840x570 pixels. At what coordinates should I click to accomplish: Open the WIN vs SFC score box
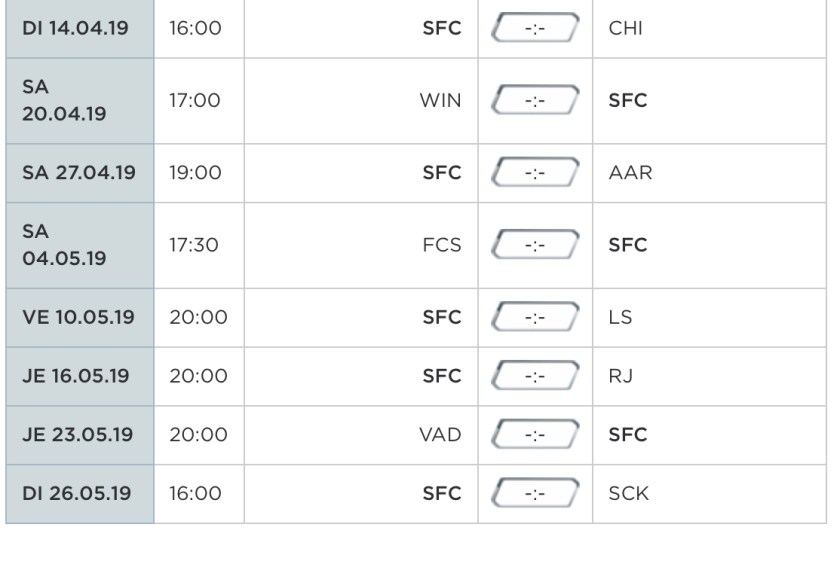pos(535,101)
